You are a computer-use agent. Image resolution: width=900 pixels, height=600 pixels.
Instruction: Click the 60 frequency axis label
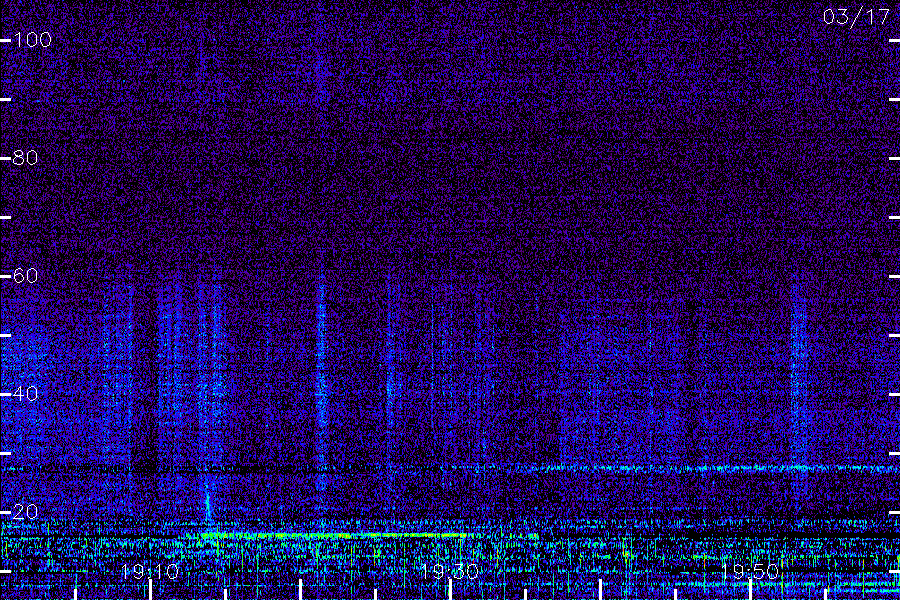click(25, 276)
